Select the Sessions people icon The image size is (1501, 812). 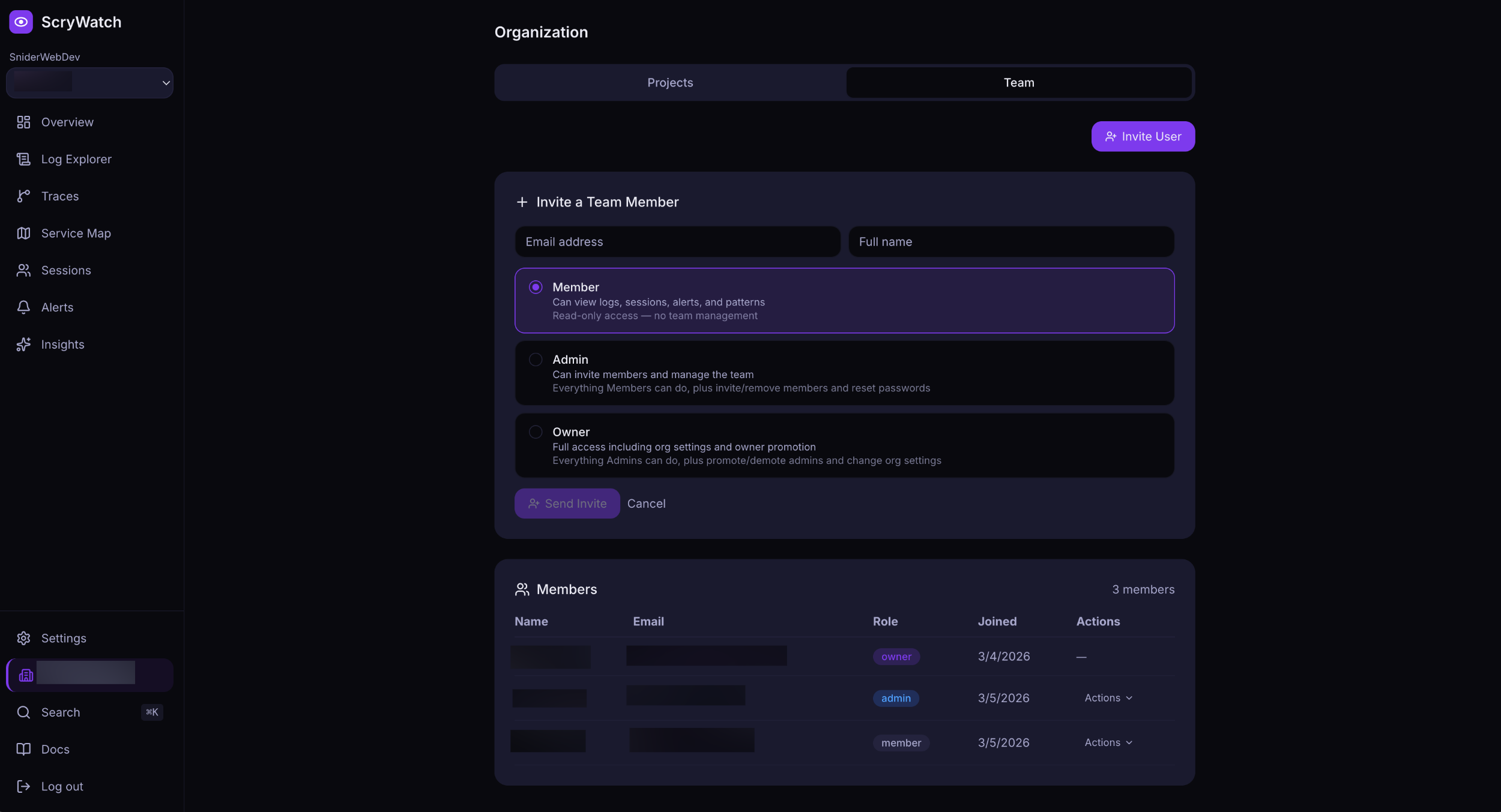coord(24,270)
